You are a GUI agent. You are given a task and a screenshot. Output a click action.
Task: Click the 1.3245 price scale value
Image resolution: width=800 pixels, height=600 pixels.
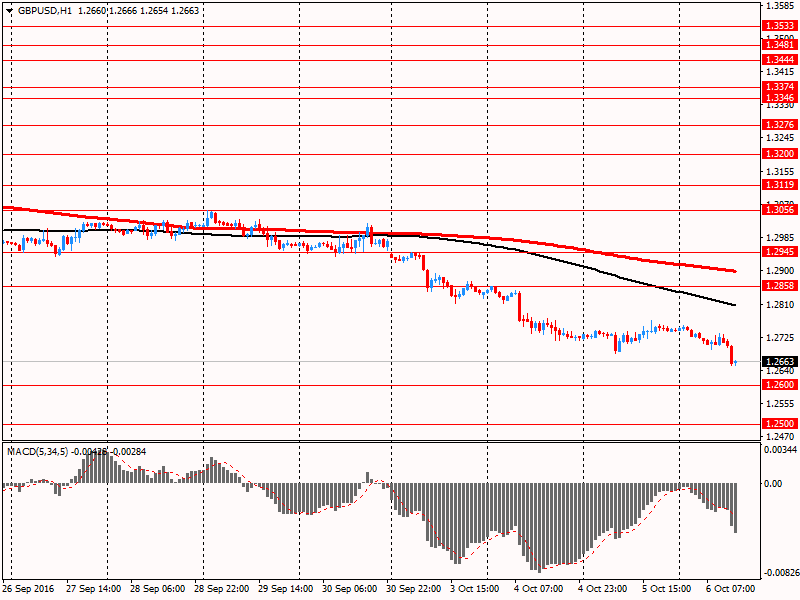781,138
